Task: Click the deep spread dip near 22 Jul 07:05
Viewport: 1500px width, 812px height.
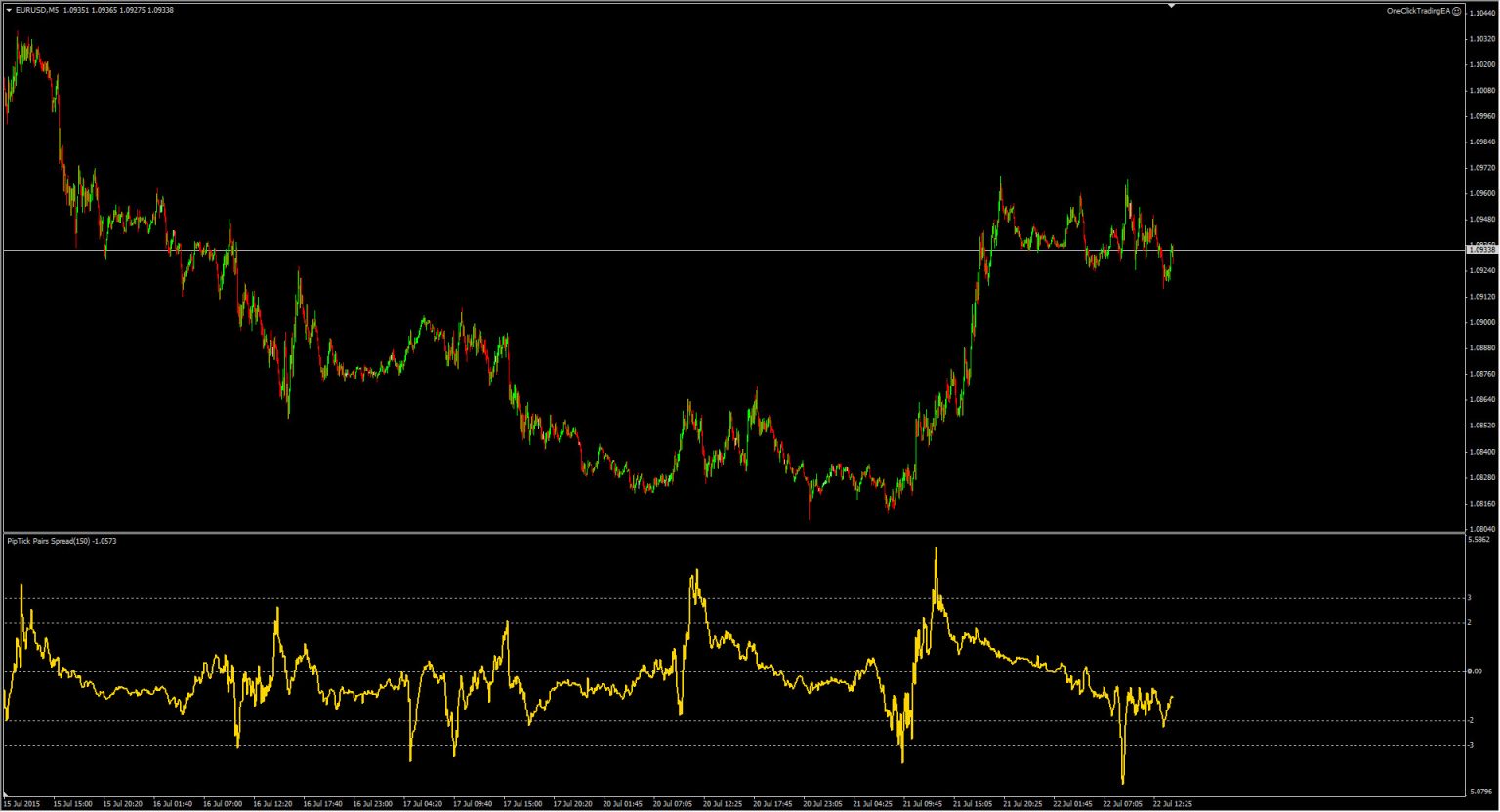Action: pyautogui.click(x=1121, y=781)
